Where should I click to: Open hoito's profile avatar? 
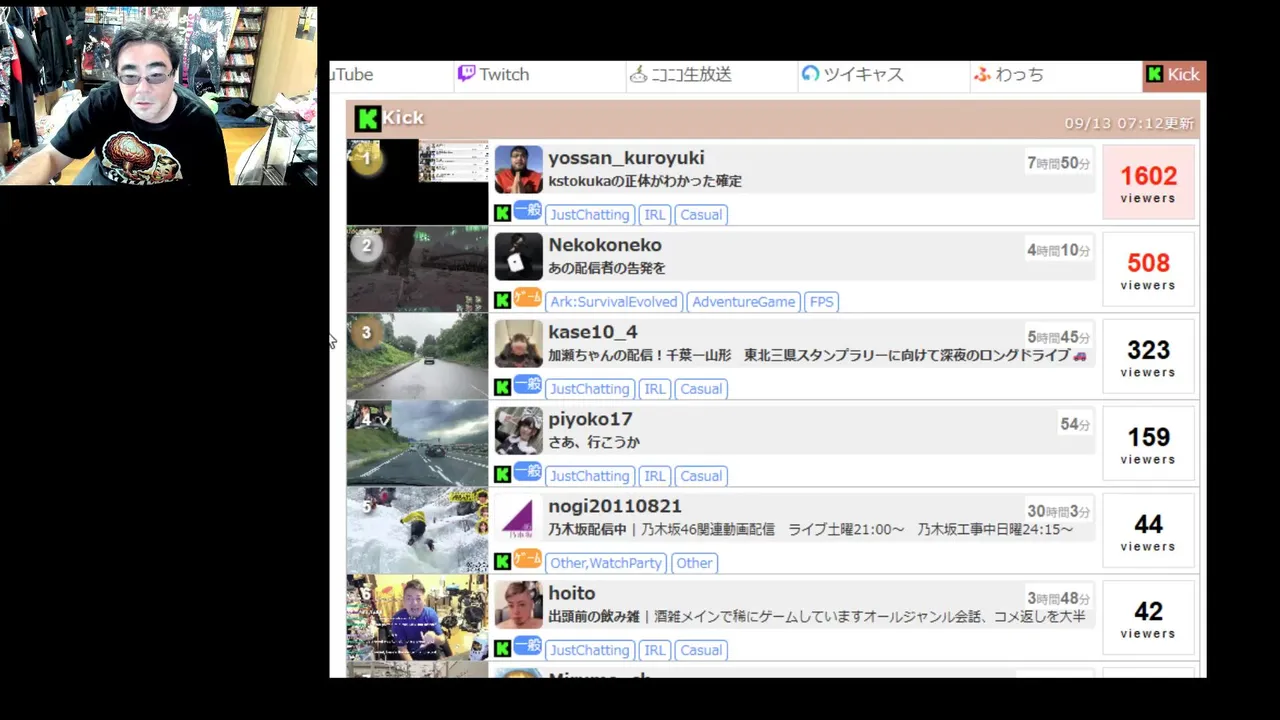click(x=518, y=605)
